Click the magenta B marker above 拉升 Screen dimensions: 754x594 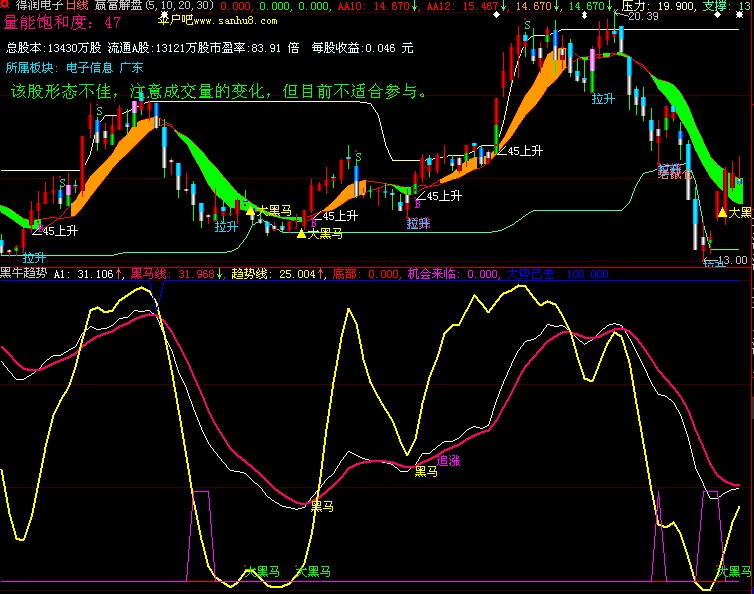[417, 205]
